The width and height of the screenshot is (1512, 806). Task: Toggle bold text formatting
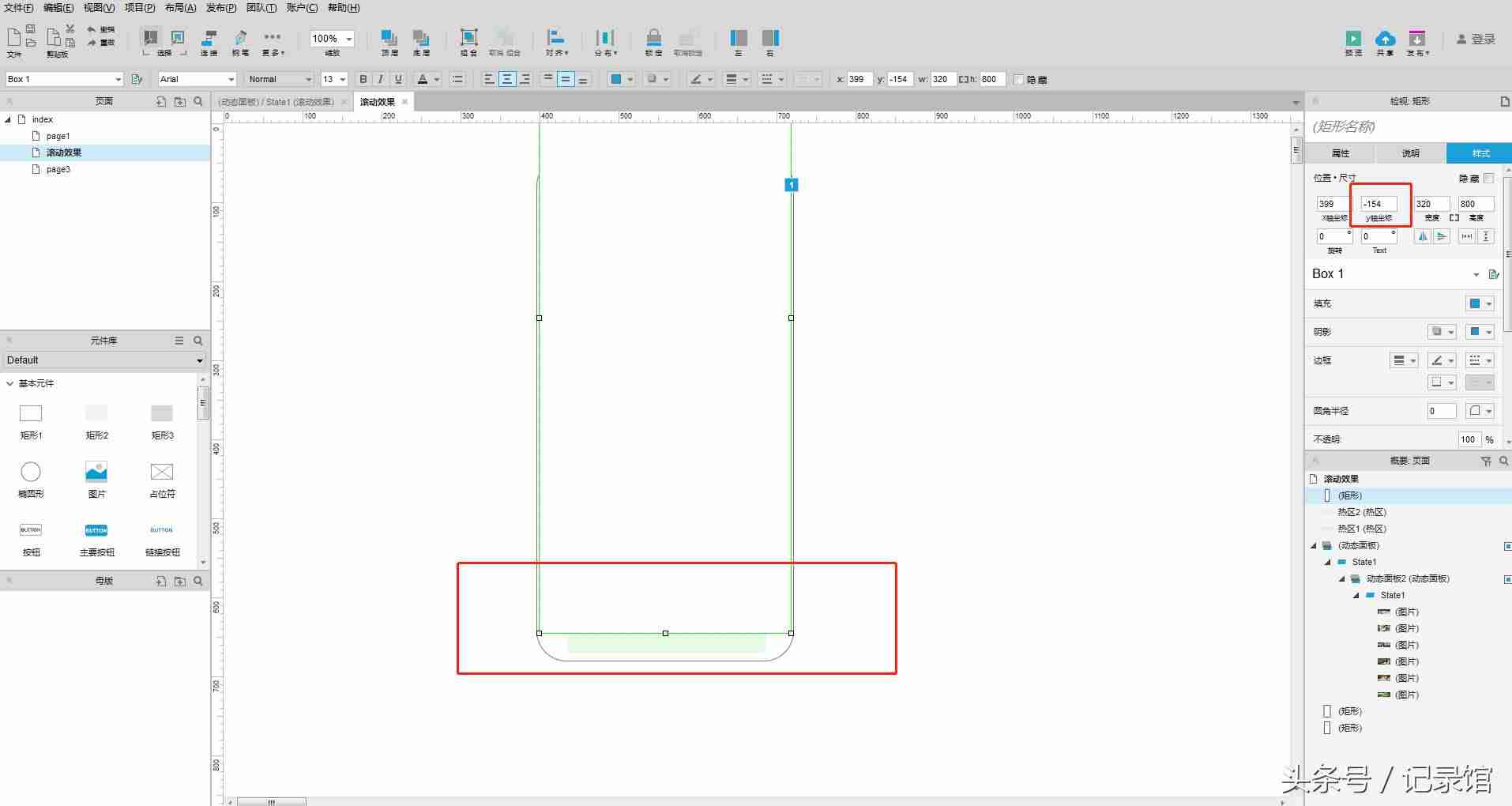click(x=363, y=79)
